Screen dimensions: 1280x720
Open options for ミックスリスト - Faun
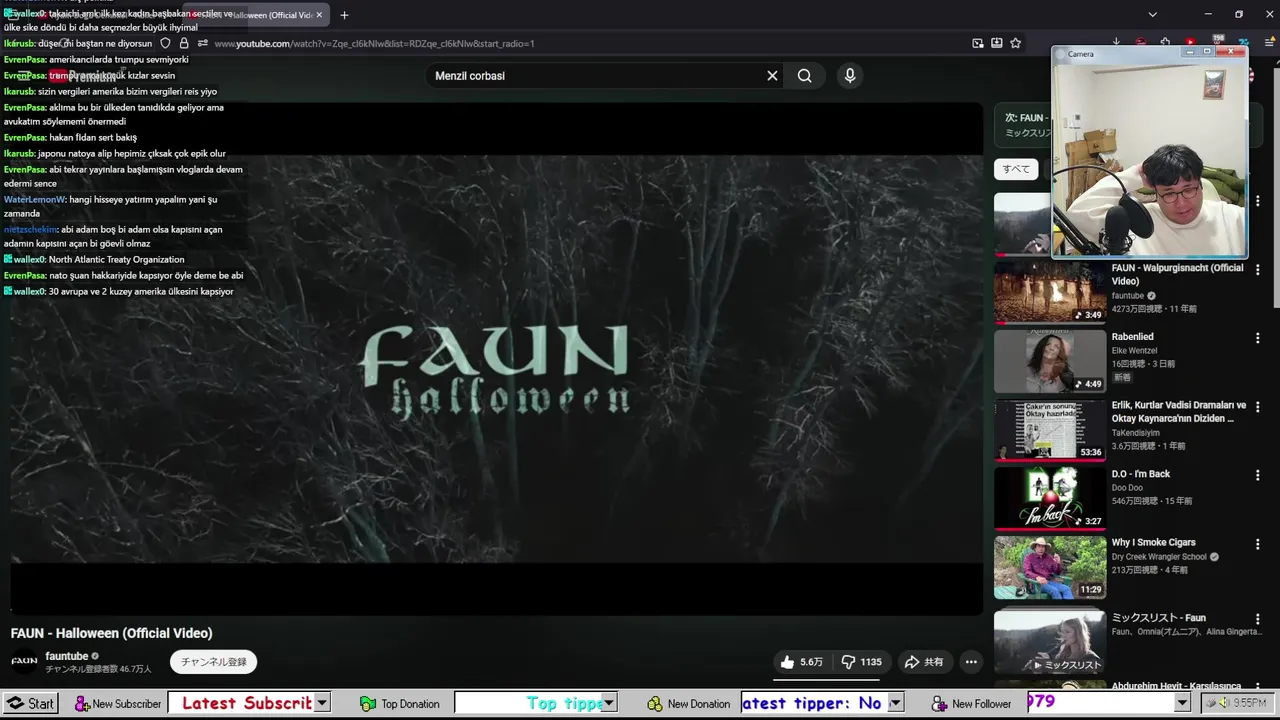[x=1258, y=619]
